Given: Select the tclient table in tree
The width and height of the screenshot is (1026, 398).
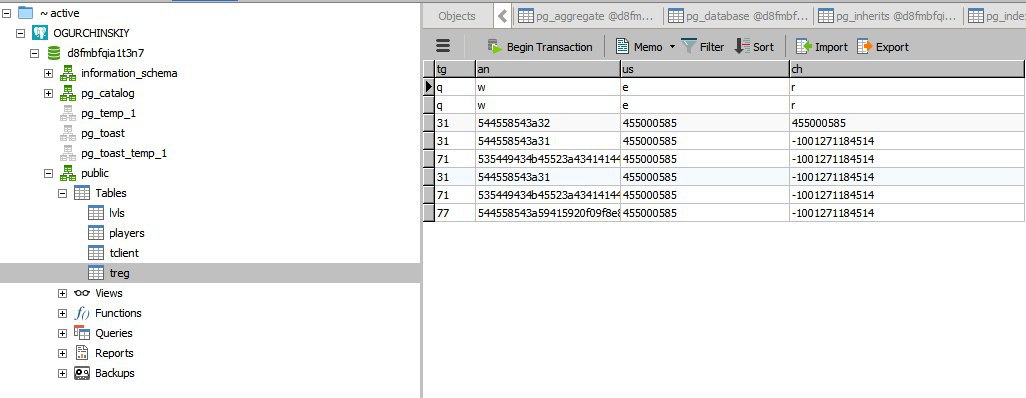Looking at the screenshot, I should pyautogui.click(x=124, y=253).
